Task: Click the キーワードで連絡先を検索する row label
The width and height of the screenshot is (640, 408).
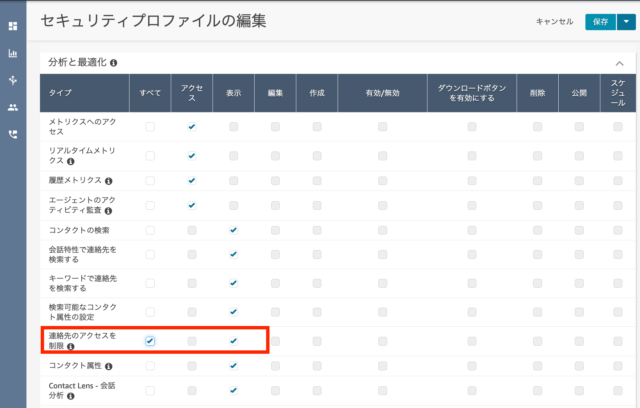Action: (x=83, y=283)
